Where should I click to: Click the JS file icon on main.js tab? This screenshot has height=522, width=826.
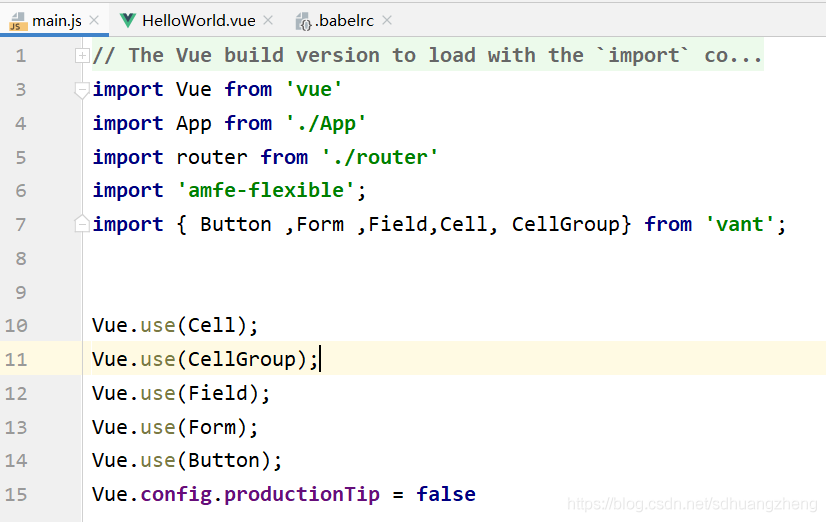point(18,22)
